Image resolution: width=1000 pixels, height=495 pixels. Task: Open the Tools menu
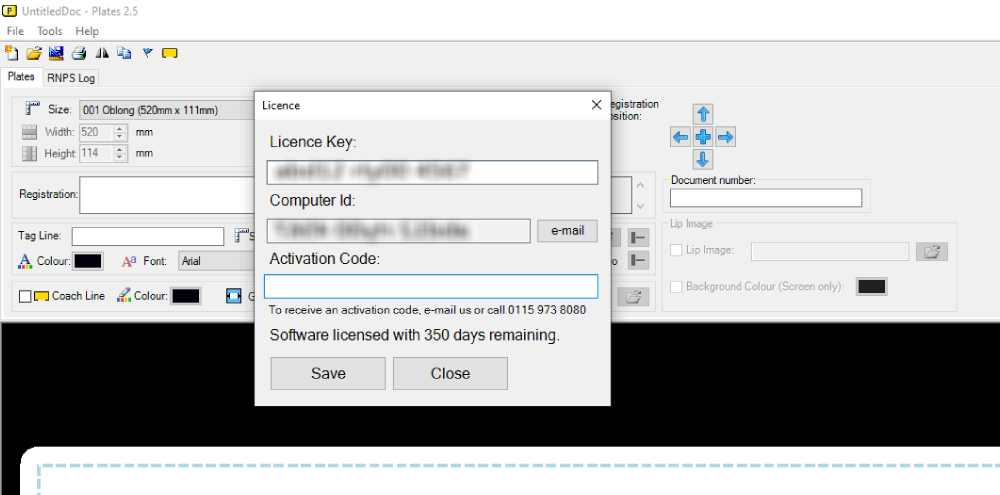click(x=50, y=31)
